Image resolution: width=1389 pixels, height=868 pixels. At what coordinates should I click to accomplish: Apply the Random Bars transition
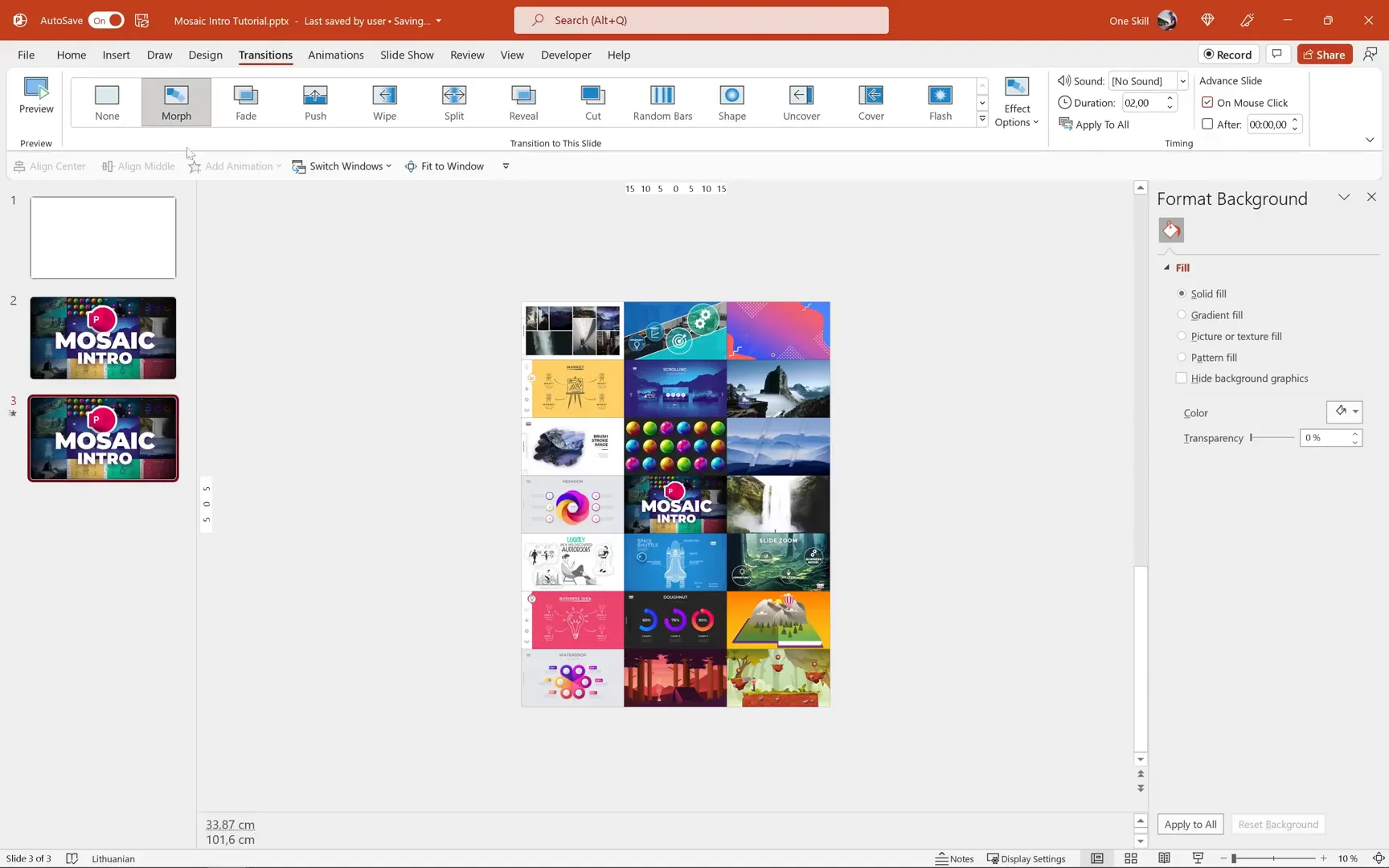tap(662, 102)
